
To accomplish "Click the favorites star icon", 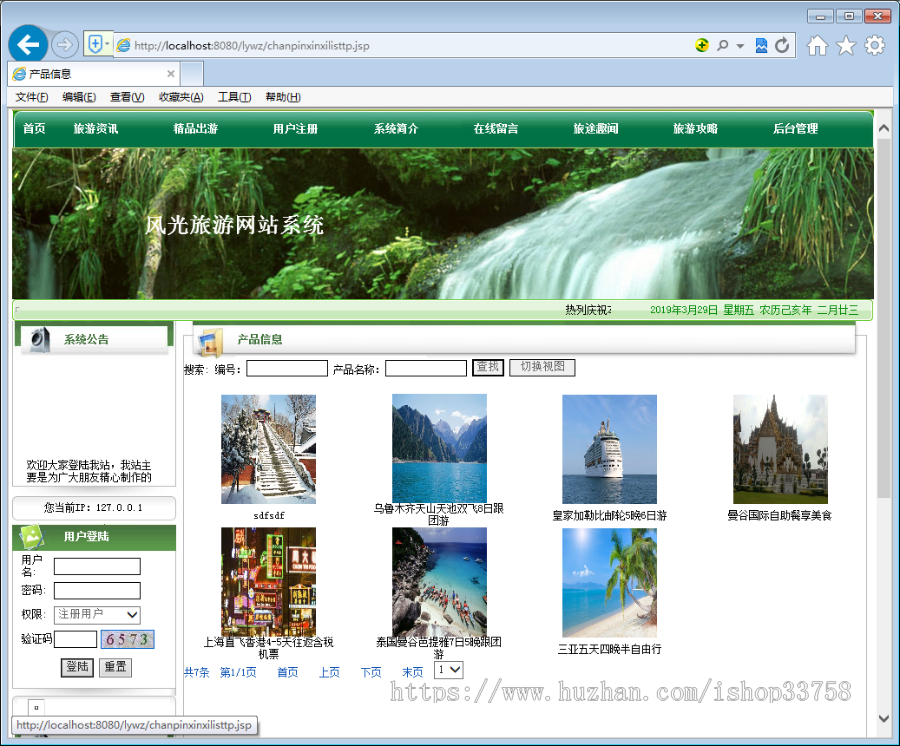I will point(846,44).
